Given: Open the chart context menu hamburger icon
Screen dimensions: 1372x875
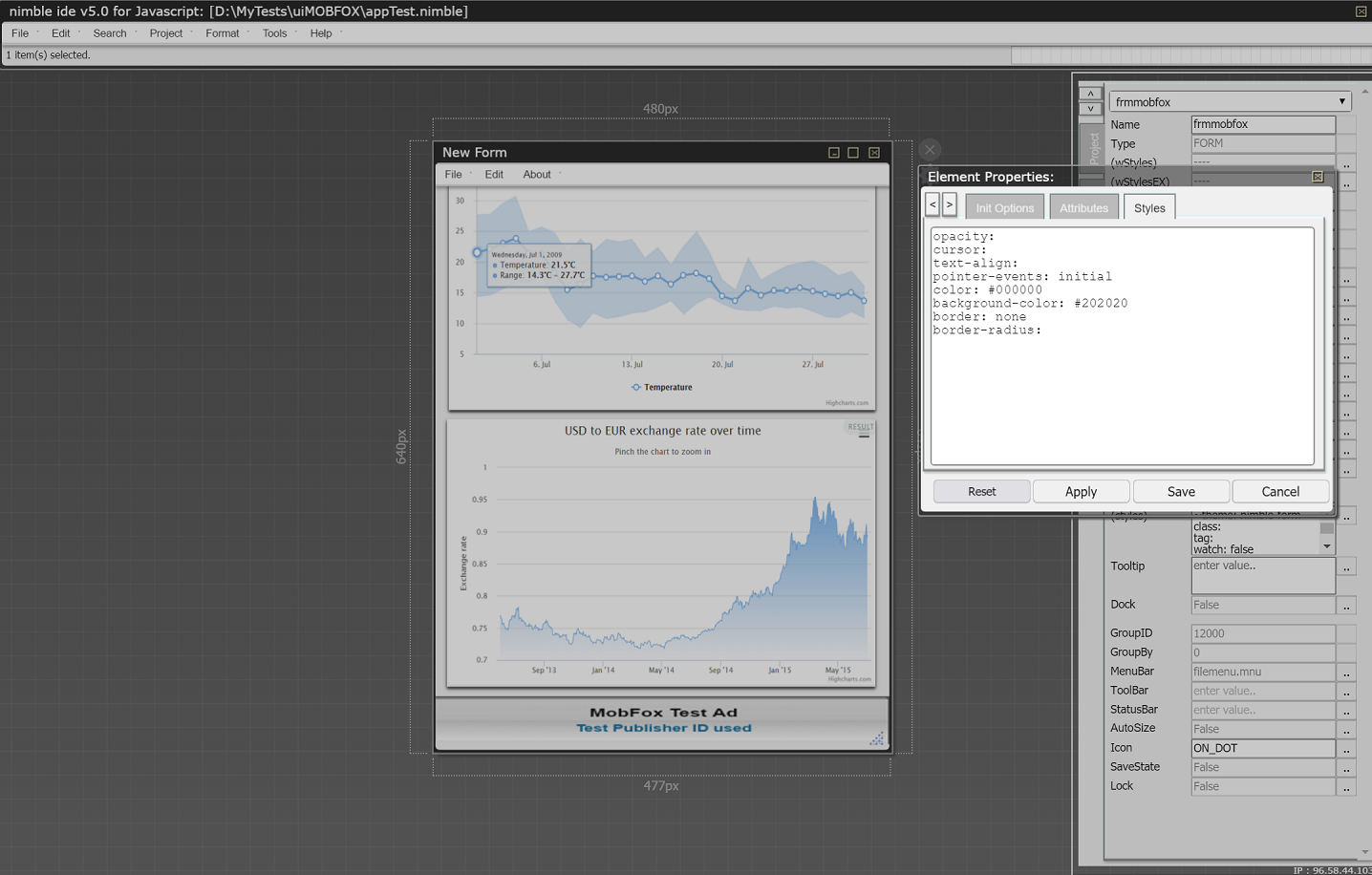Looking at the screenshot, I should [864, 437].
